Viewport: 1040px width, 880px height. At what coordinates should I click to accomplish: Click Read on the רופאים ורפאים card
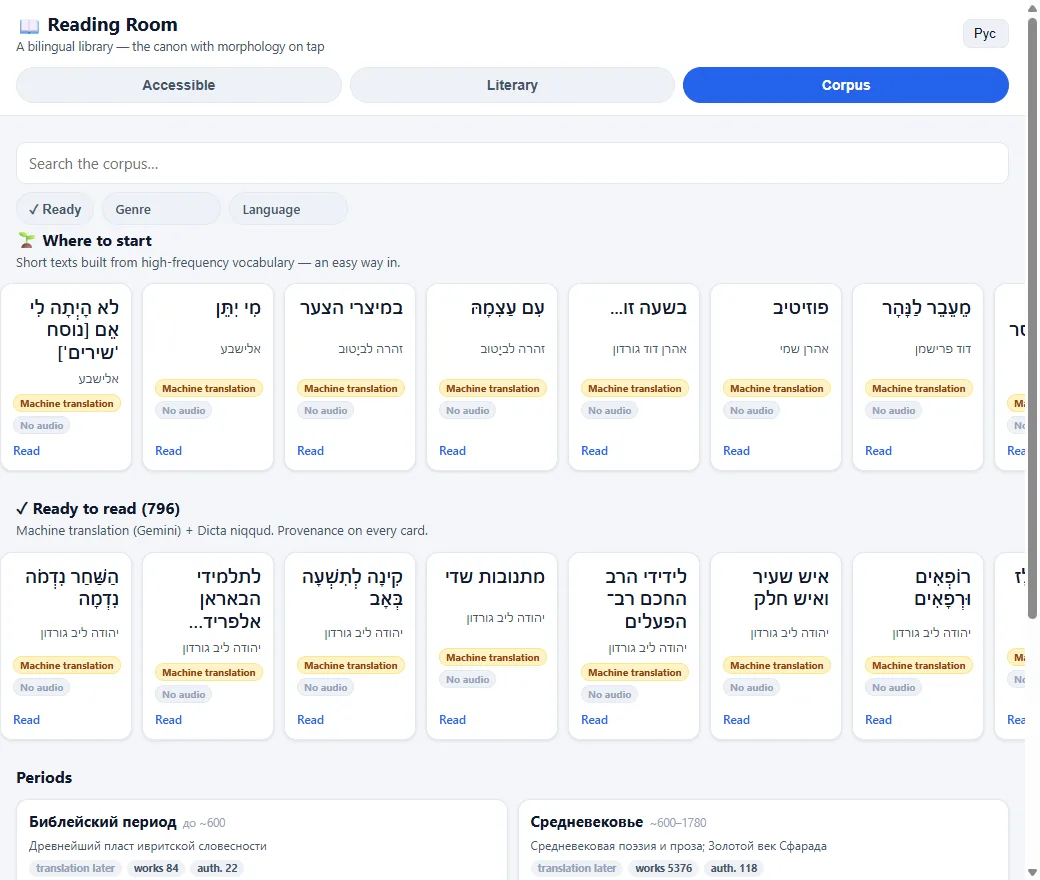click(x=878, y=720)
